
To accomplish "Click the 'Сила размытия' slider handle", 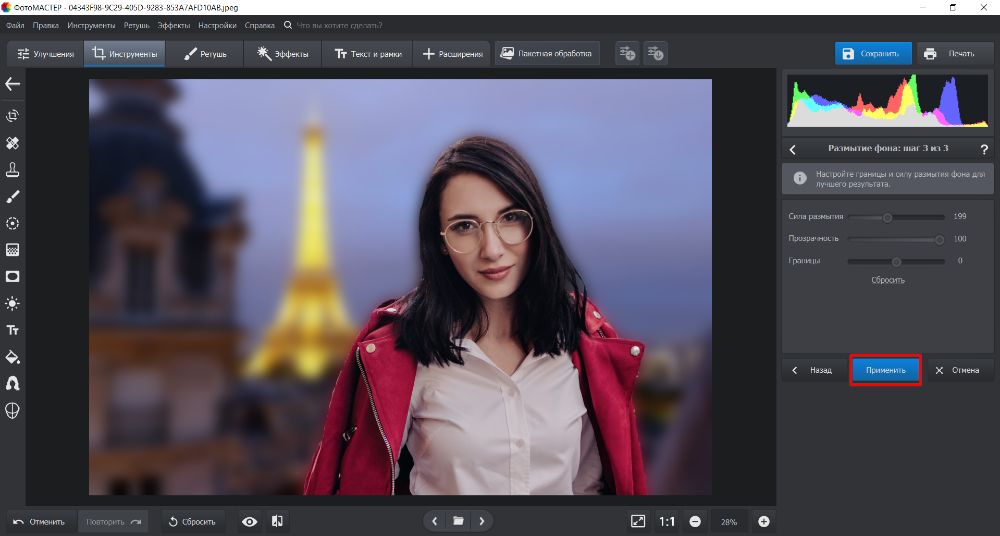I will pos(887,217).
